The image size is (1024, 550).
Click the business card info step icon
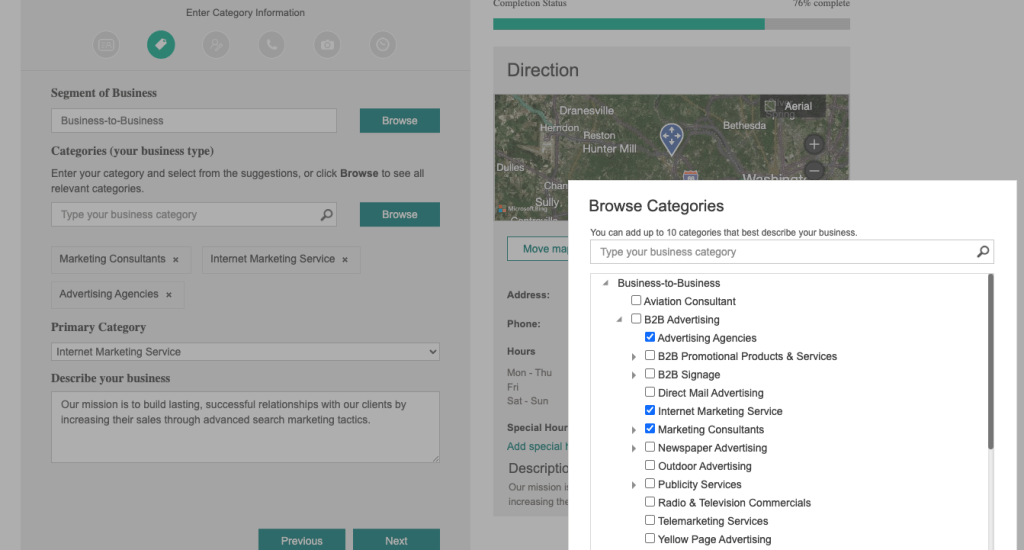[x=106, y=44]
